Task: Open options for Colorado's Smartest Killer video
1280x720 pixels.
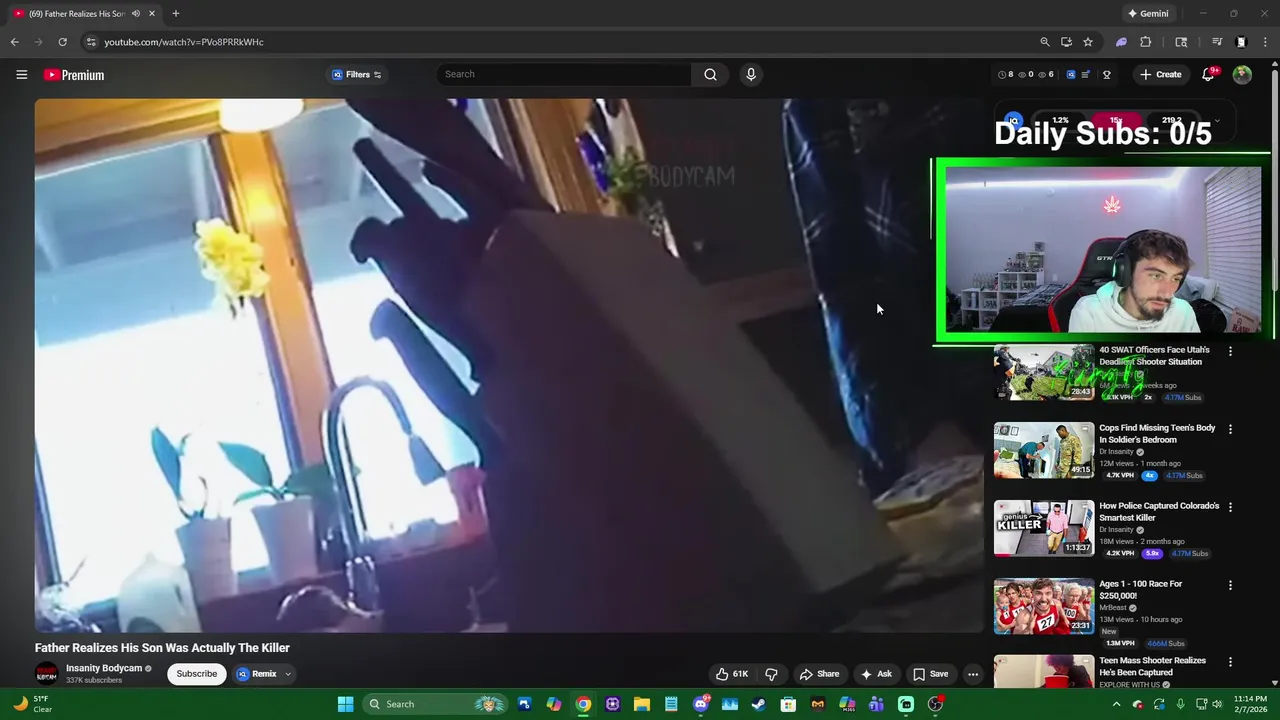Action: (x=1230, y=507)
